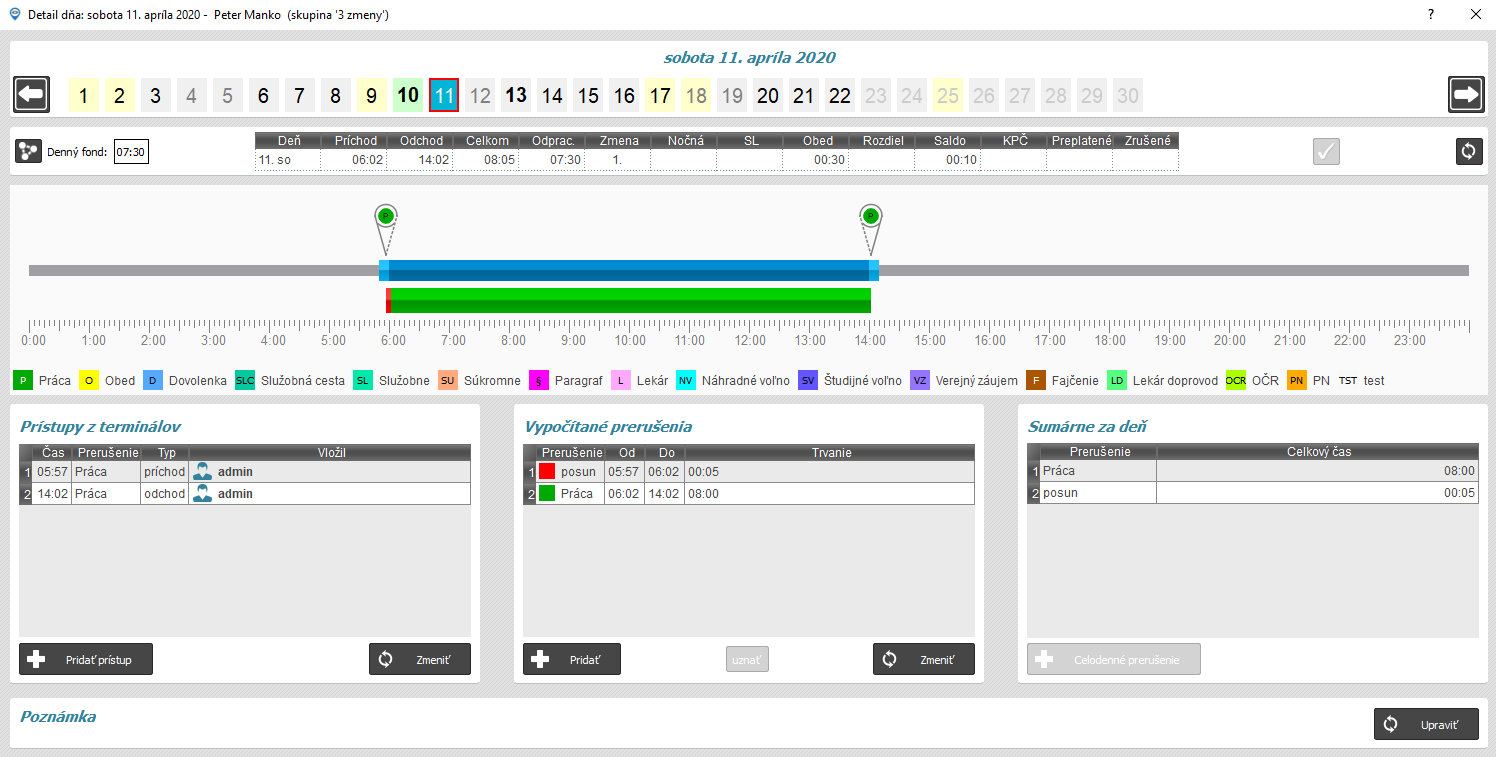Click the green Práca legend icon

pos(23,380)
